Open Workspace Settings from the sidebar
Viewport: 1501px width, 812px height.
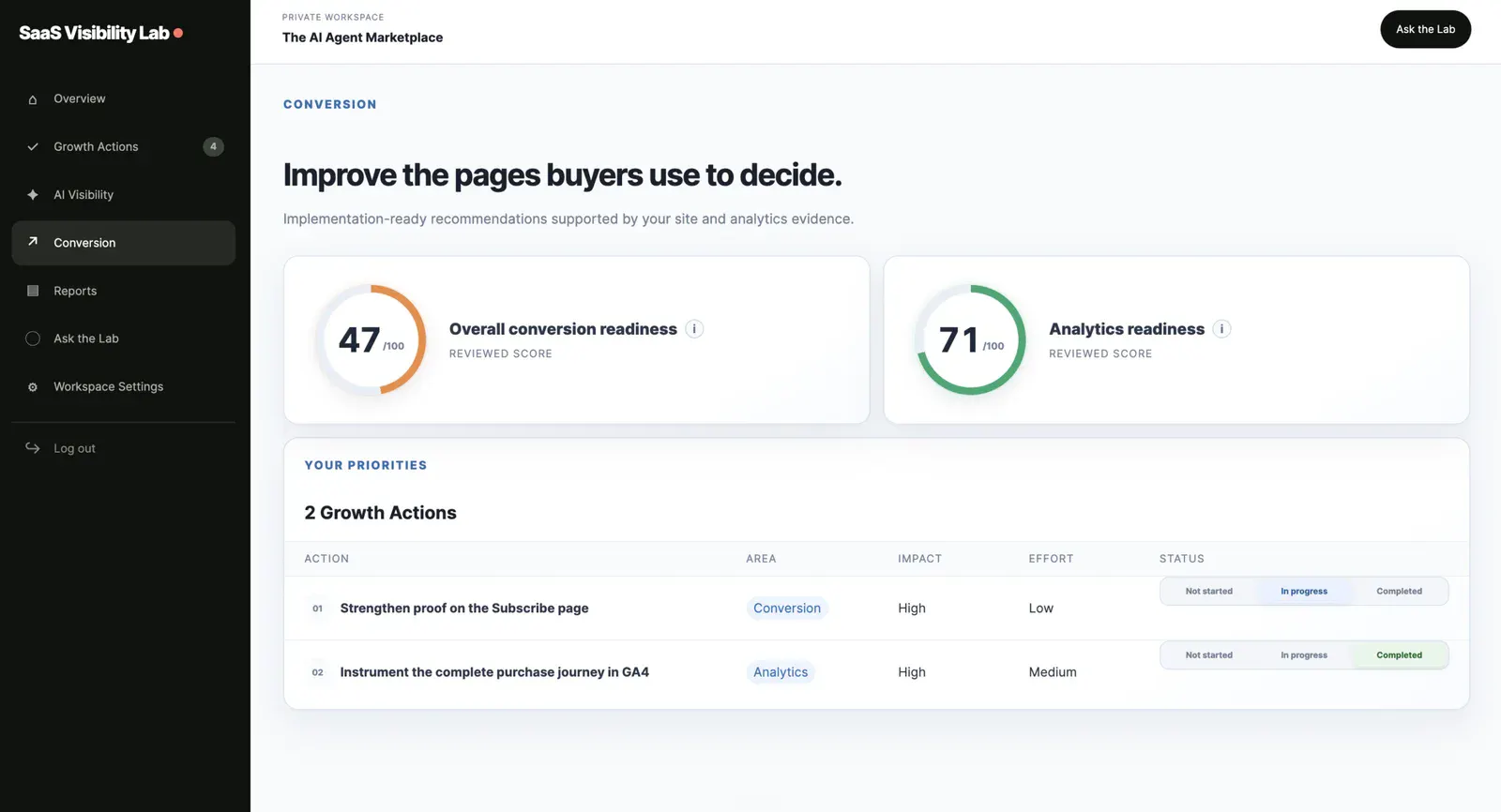pos(124,386)
